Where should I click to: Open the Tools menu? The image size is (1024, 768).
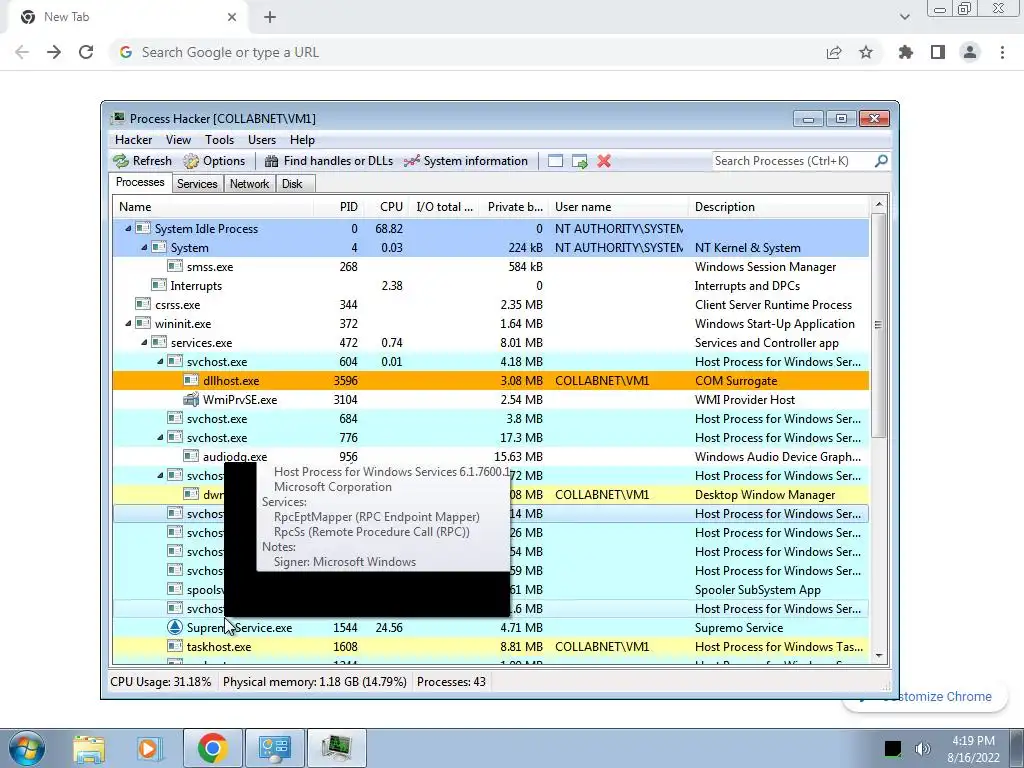[x=219, y=140]
